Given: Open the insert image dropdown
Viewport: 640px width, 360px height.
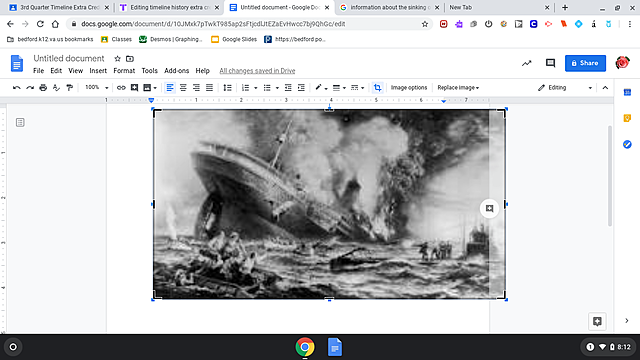Looking at the screenshot, I should pyautogui.click(x=150, y=87).
